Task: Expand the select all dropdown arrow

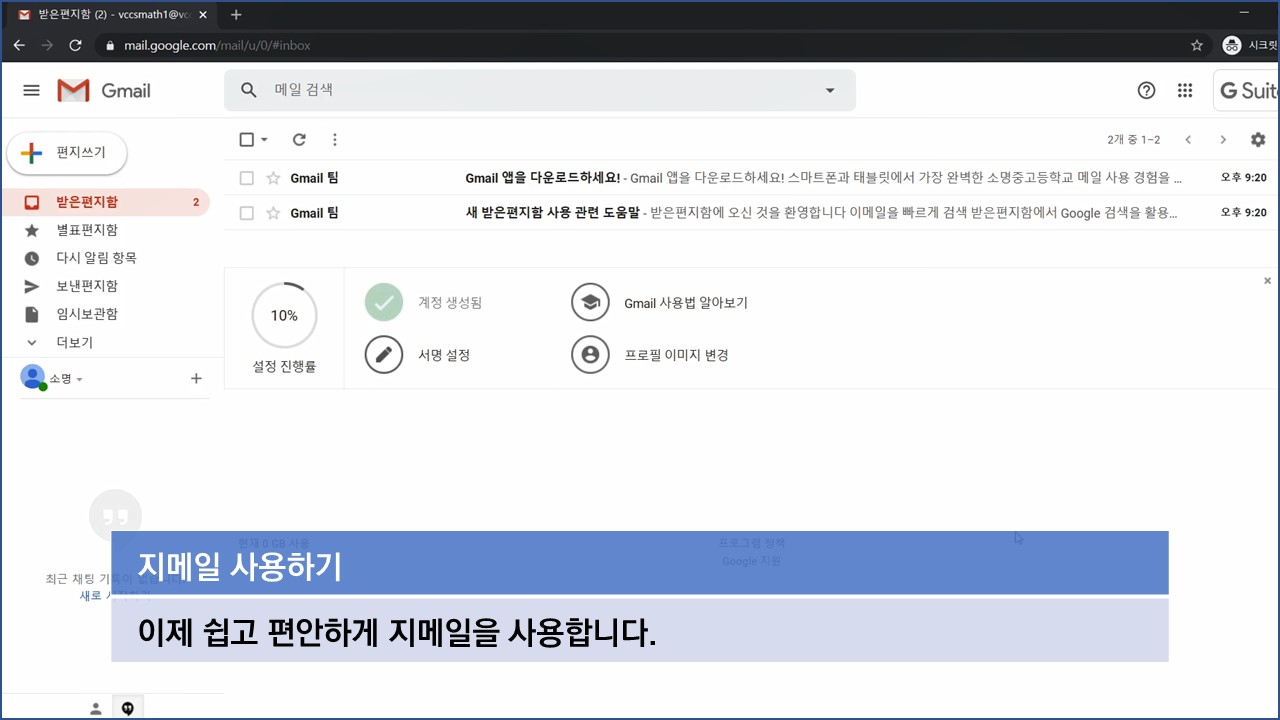Action: click(x=264, y=140)
